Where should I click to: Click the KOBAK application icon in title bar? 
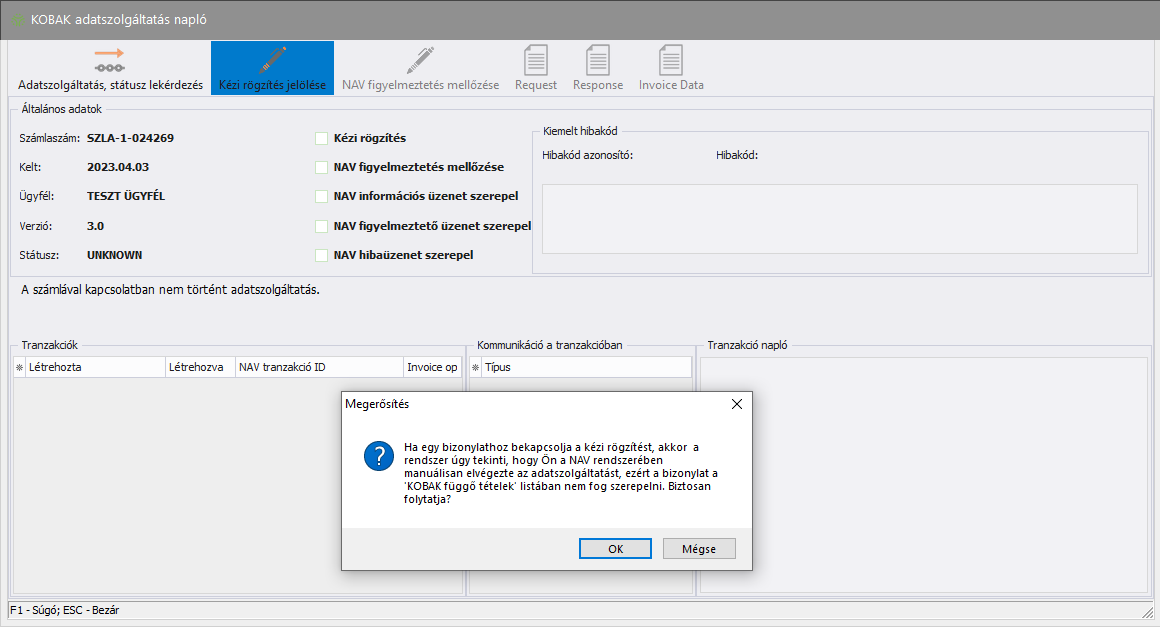[18, 20]
